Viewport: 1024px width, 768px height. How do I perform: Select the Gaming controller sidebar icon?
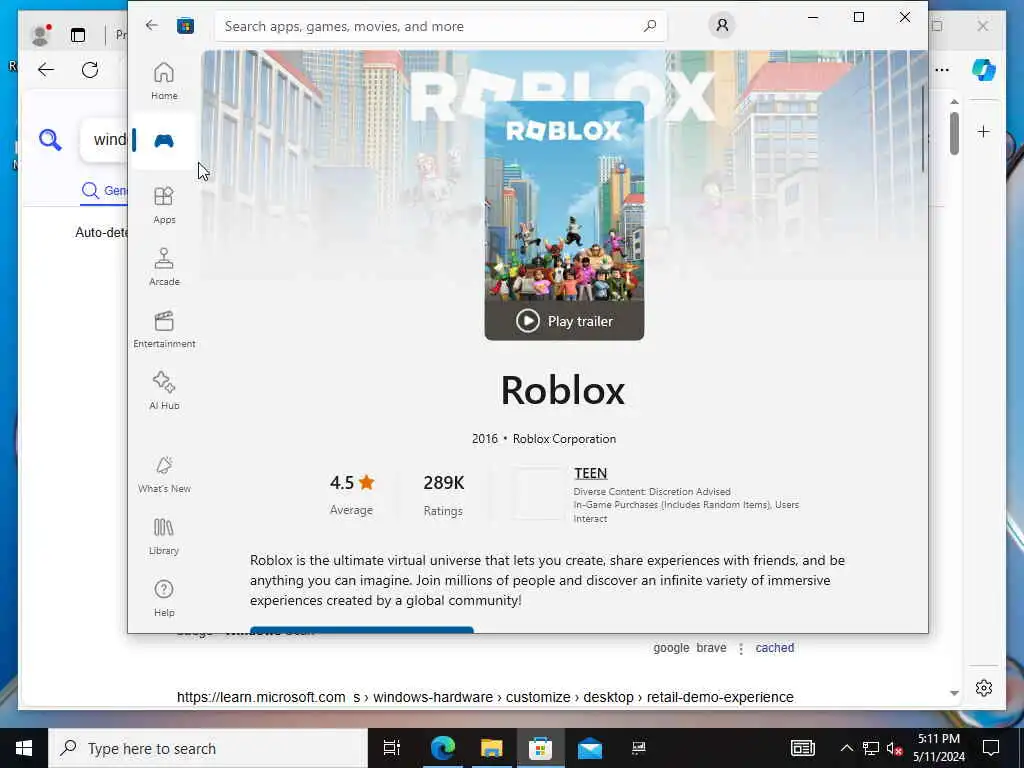(x=164, y=141)
